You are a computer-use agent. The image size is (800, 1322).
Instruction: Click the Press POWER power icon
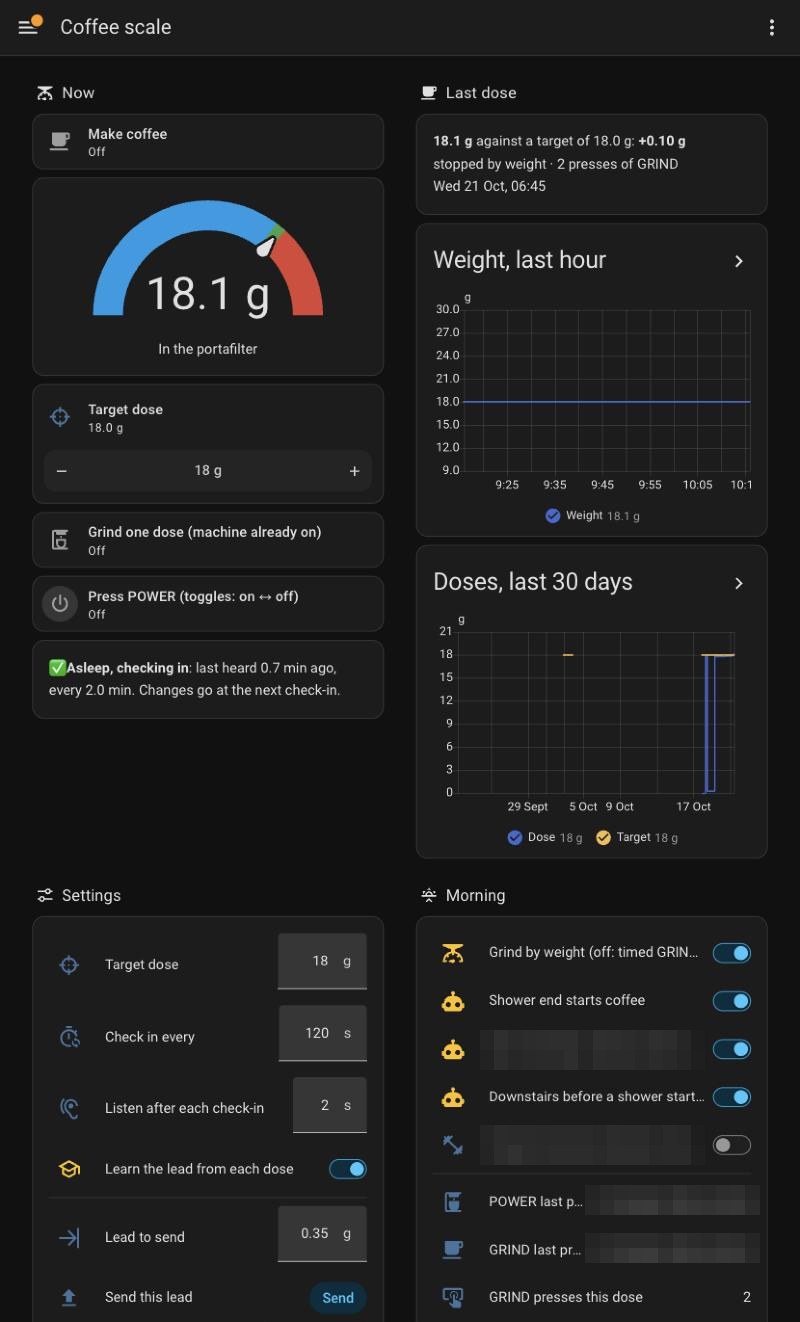coord(60,604)
